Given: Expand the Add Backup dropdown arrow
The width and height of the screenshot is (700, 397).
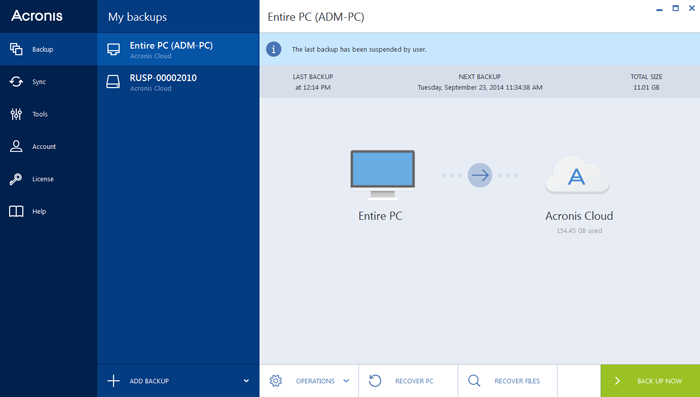Looking at the screenshot, I should pyautogui.click(x=246, y=381).
